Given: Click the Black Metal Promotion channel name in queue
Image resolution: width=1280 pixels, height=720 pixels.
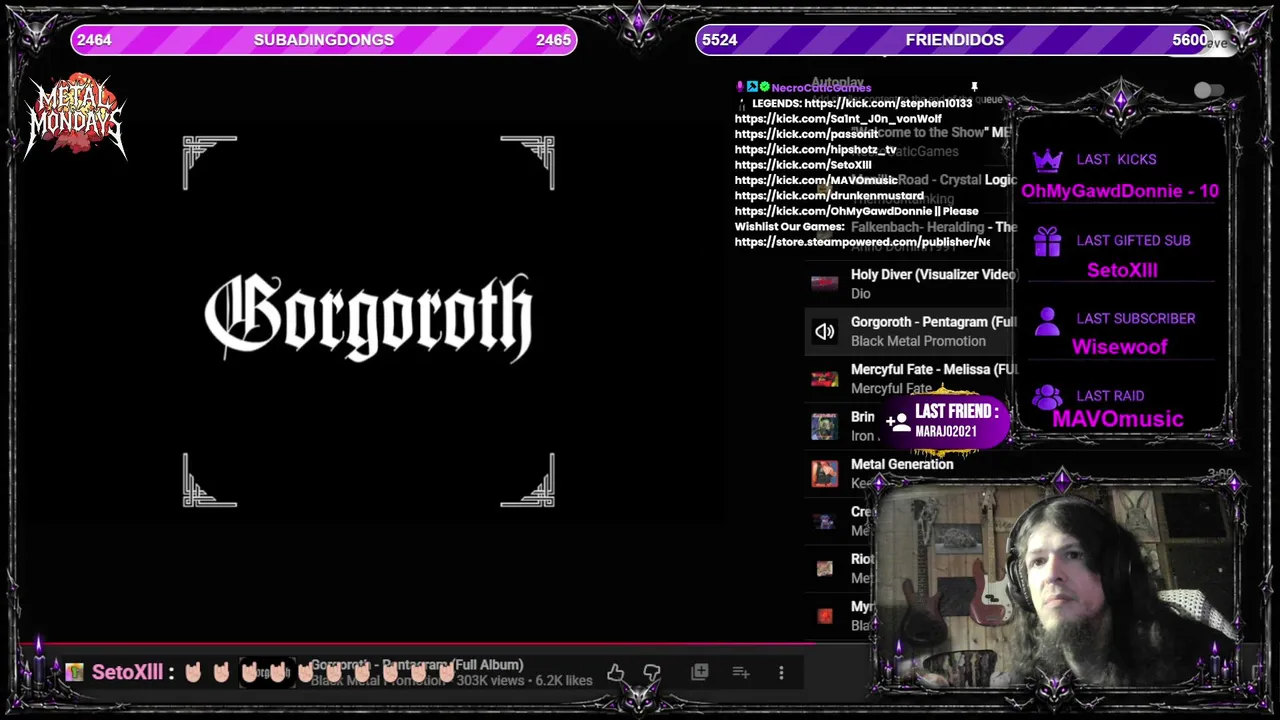Looking at the screenshot, I should coord(918,341).
